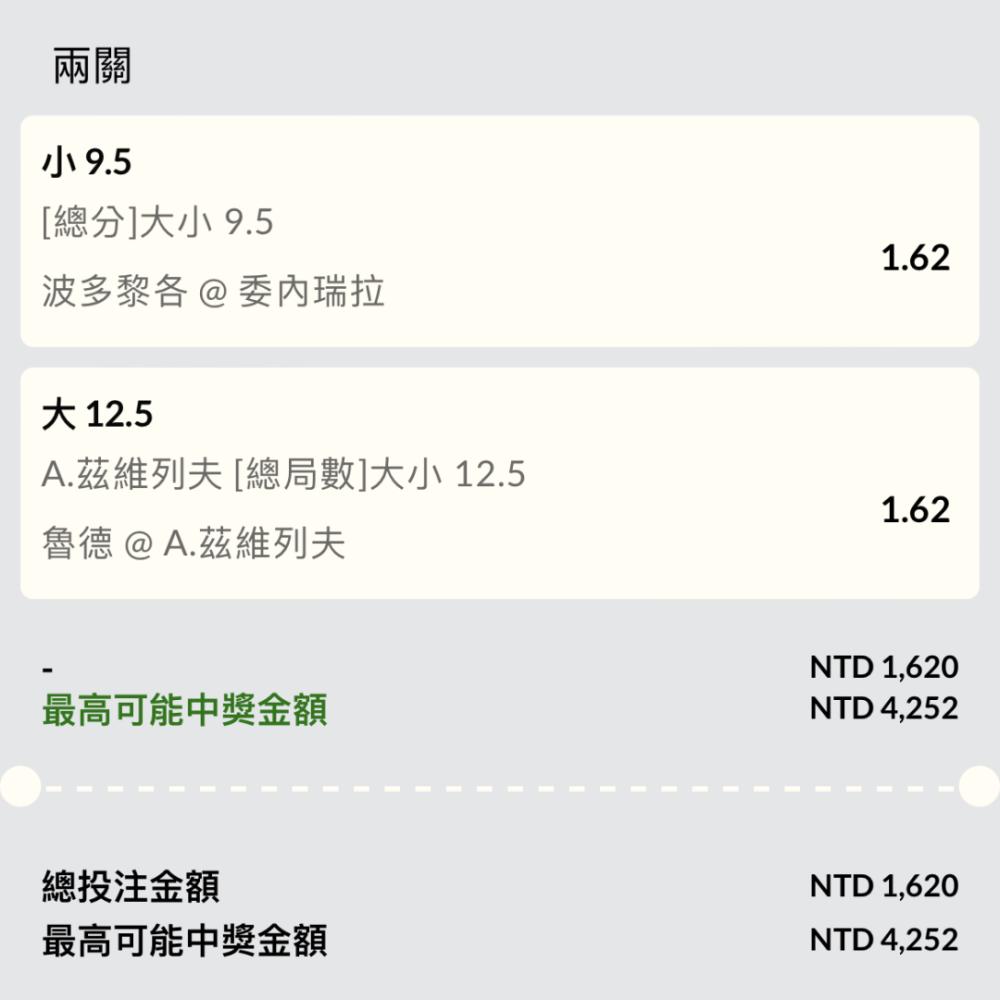The image size is (1000, 1000).
Task: Click the NTD 1,620 total stake amount
Action: point(884,886)
